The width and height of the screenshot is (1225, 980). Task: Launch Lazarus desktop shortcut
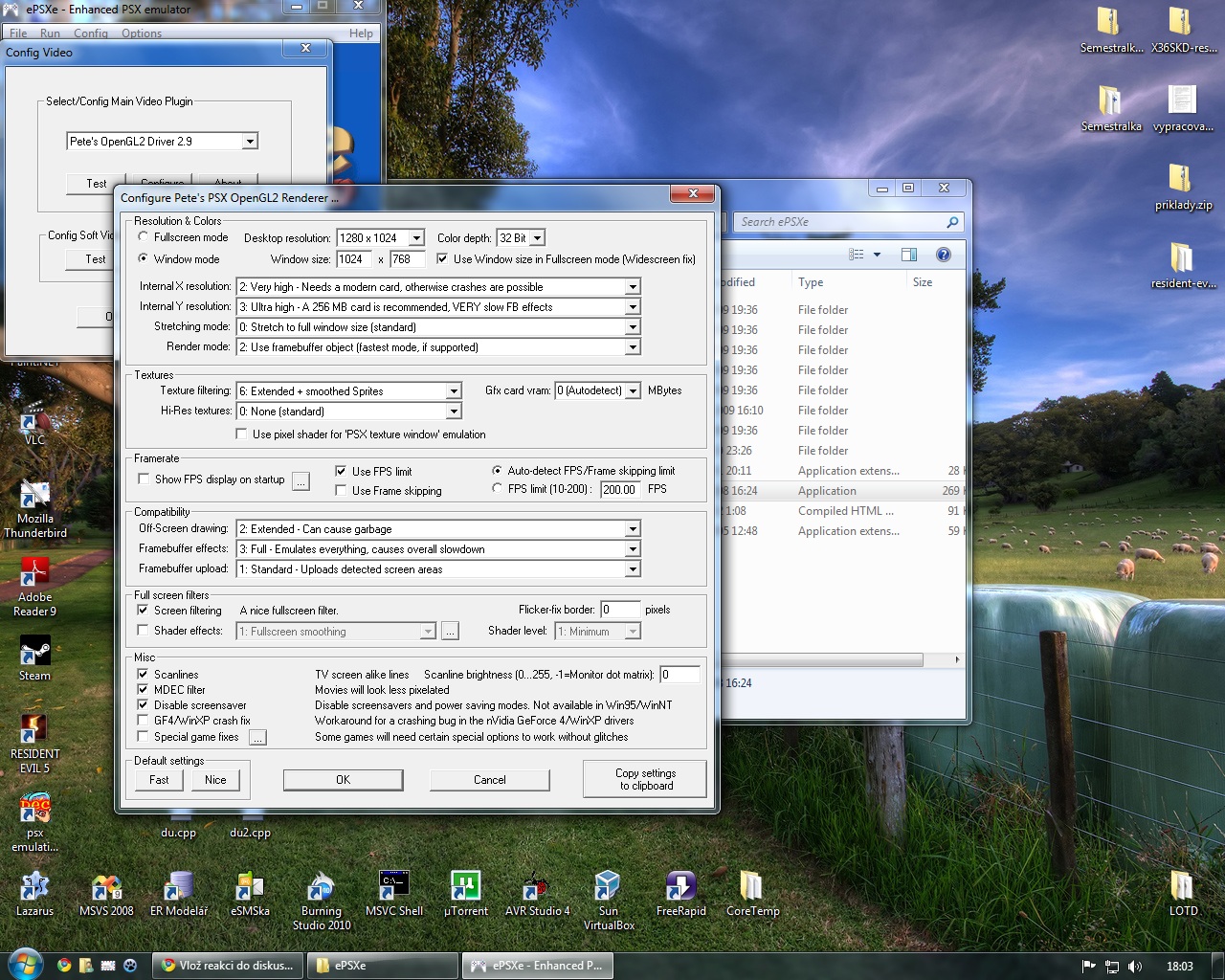pyautogui.click(x=34, y=894)
